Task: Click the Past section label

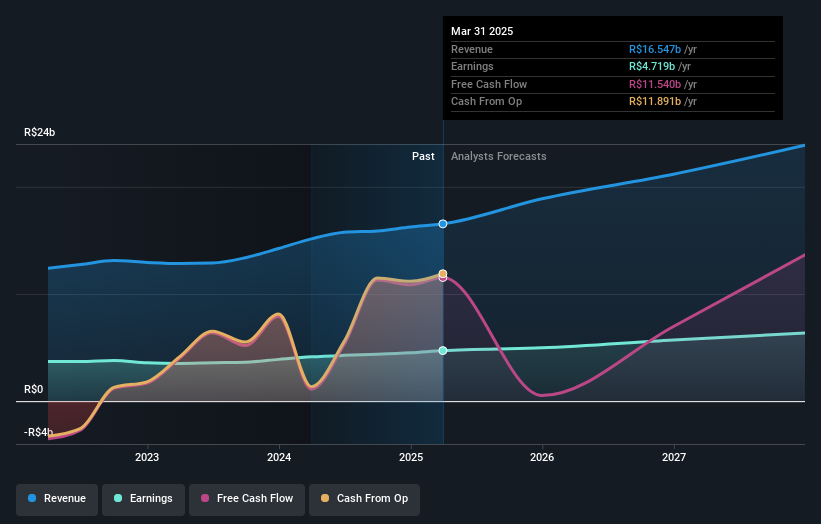Action: pyautogui.click(x=423, y=157)
